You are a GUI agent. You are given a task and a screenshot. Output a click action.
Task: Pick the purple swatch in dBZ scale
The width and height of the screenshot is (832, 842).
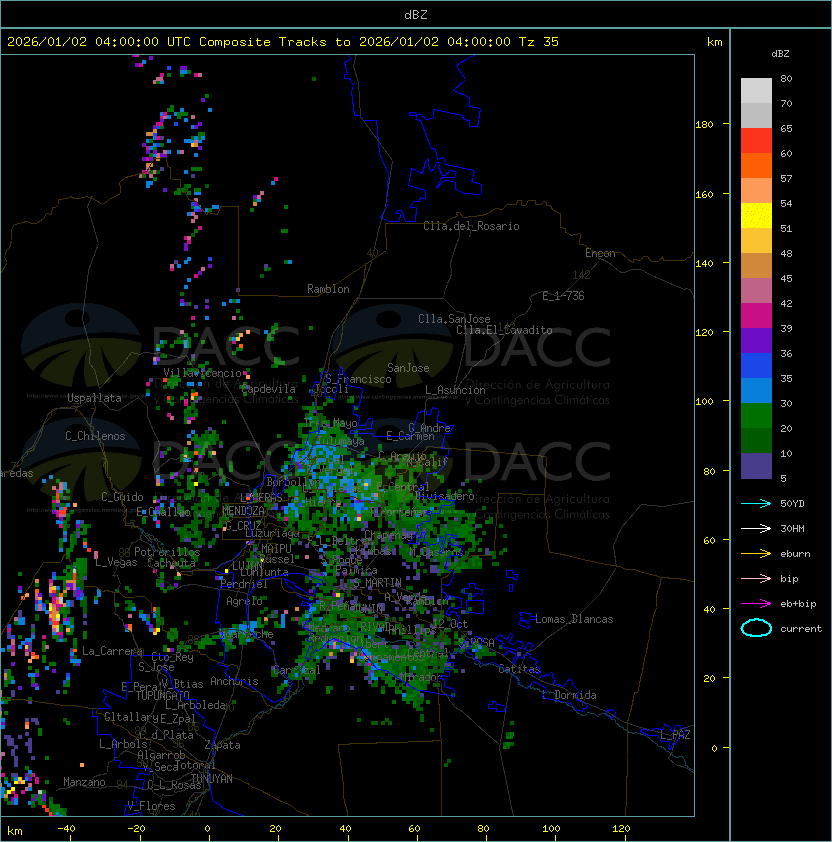[756, 341]
